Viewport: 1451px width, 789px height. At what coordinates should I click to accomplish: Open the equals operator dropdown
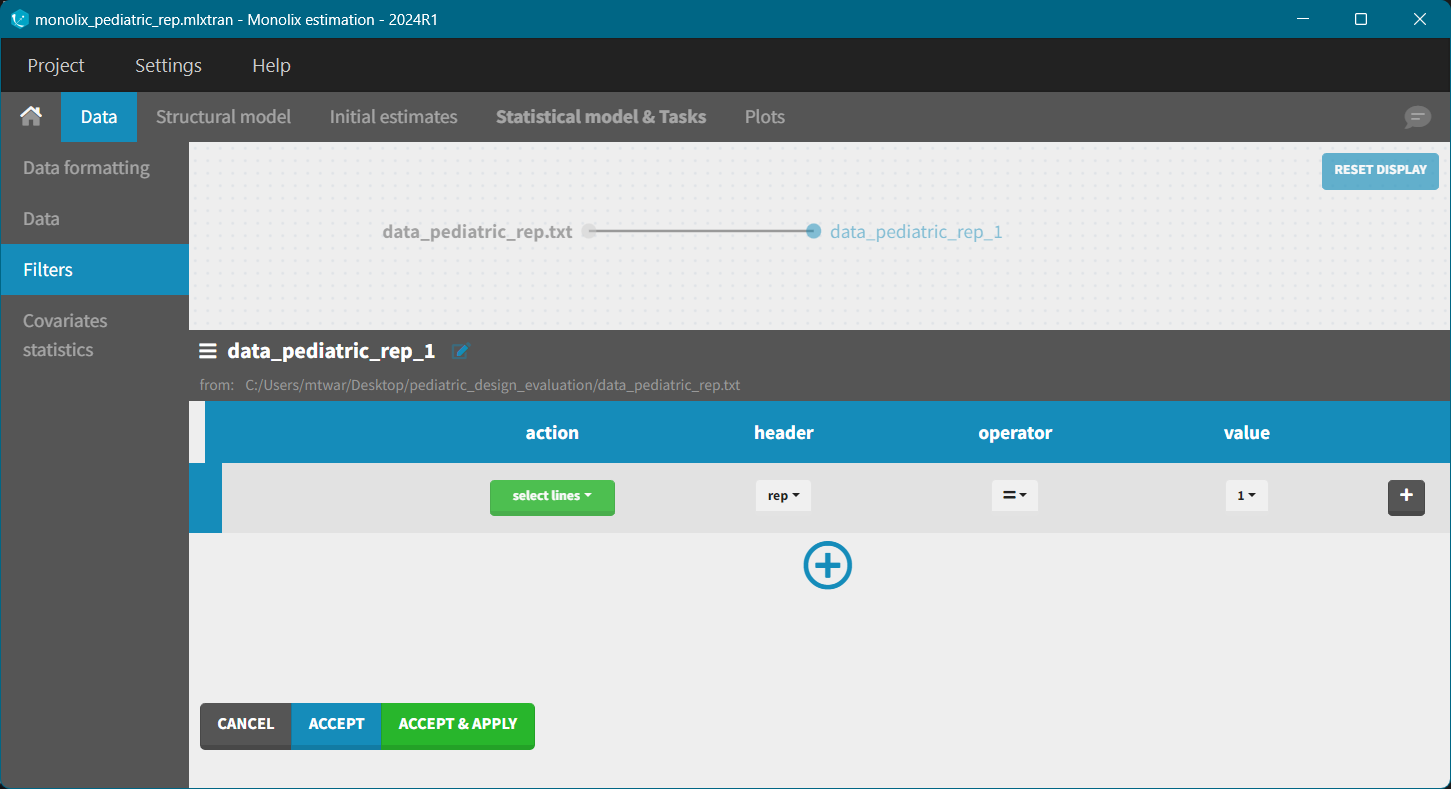point(1014,496)
